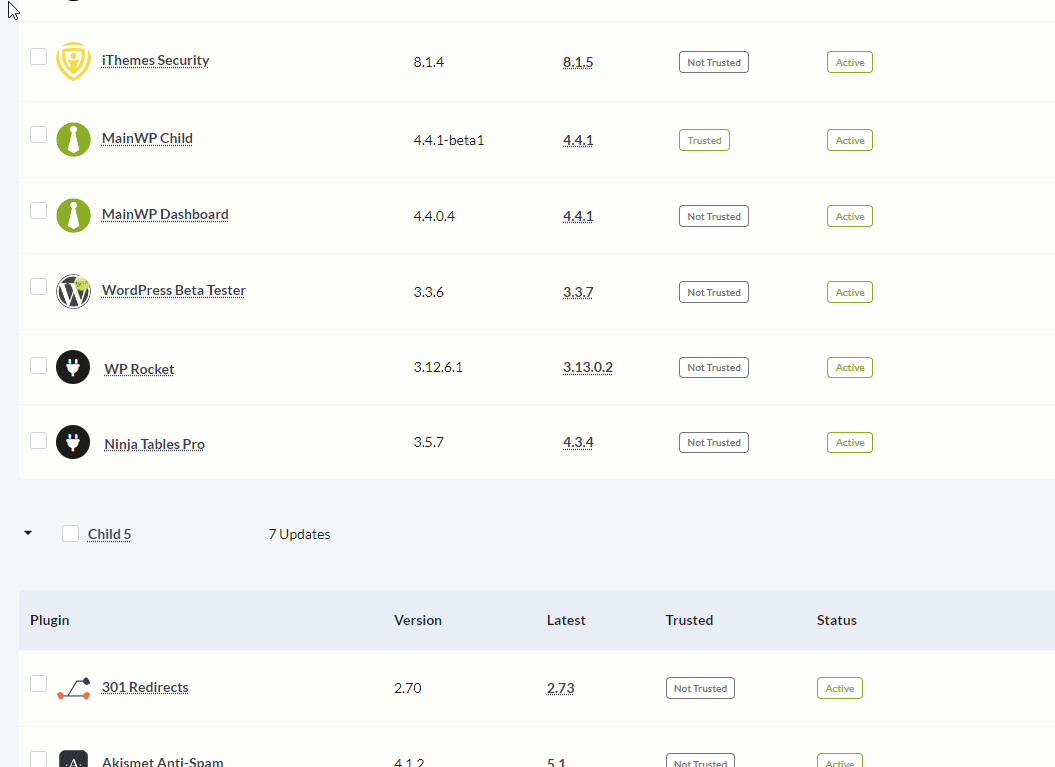Open the iThemes Security plugin link
The height and width of the screenshot is (767, 1055).
coord(155,61)
